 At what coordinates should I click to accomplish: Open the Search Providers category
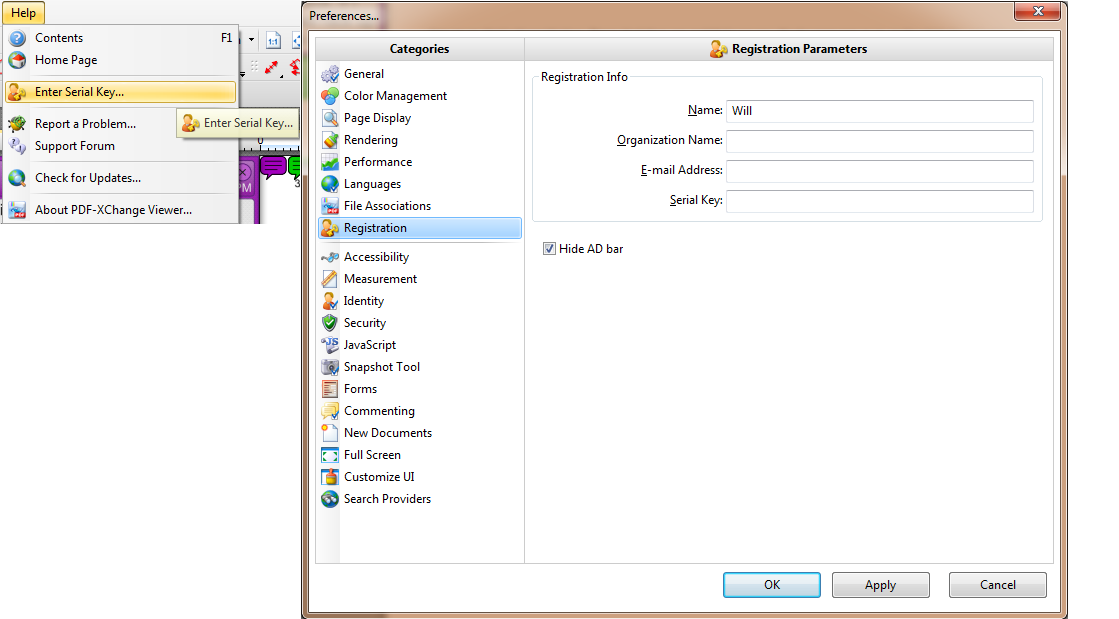tap(388, 499)
